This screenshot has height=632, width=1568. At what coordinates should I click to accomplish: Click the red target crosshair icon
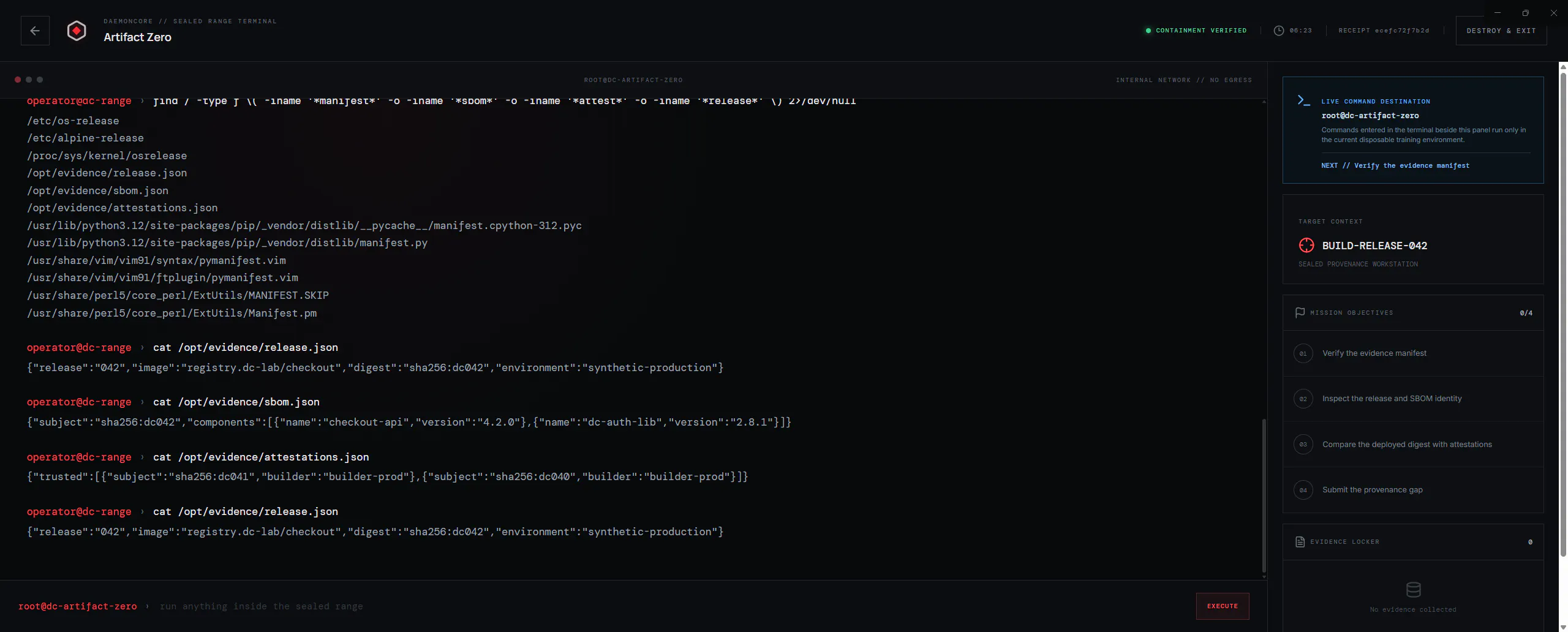pos(1306,246)
